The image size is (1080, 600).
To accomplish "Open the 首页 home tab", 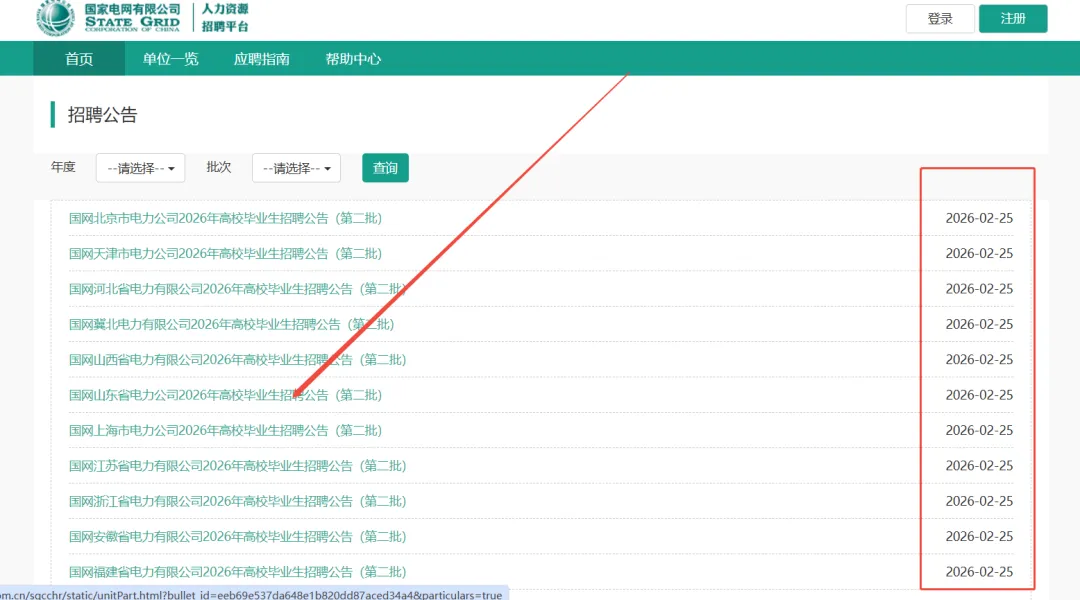I will tap(79, 59).
